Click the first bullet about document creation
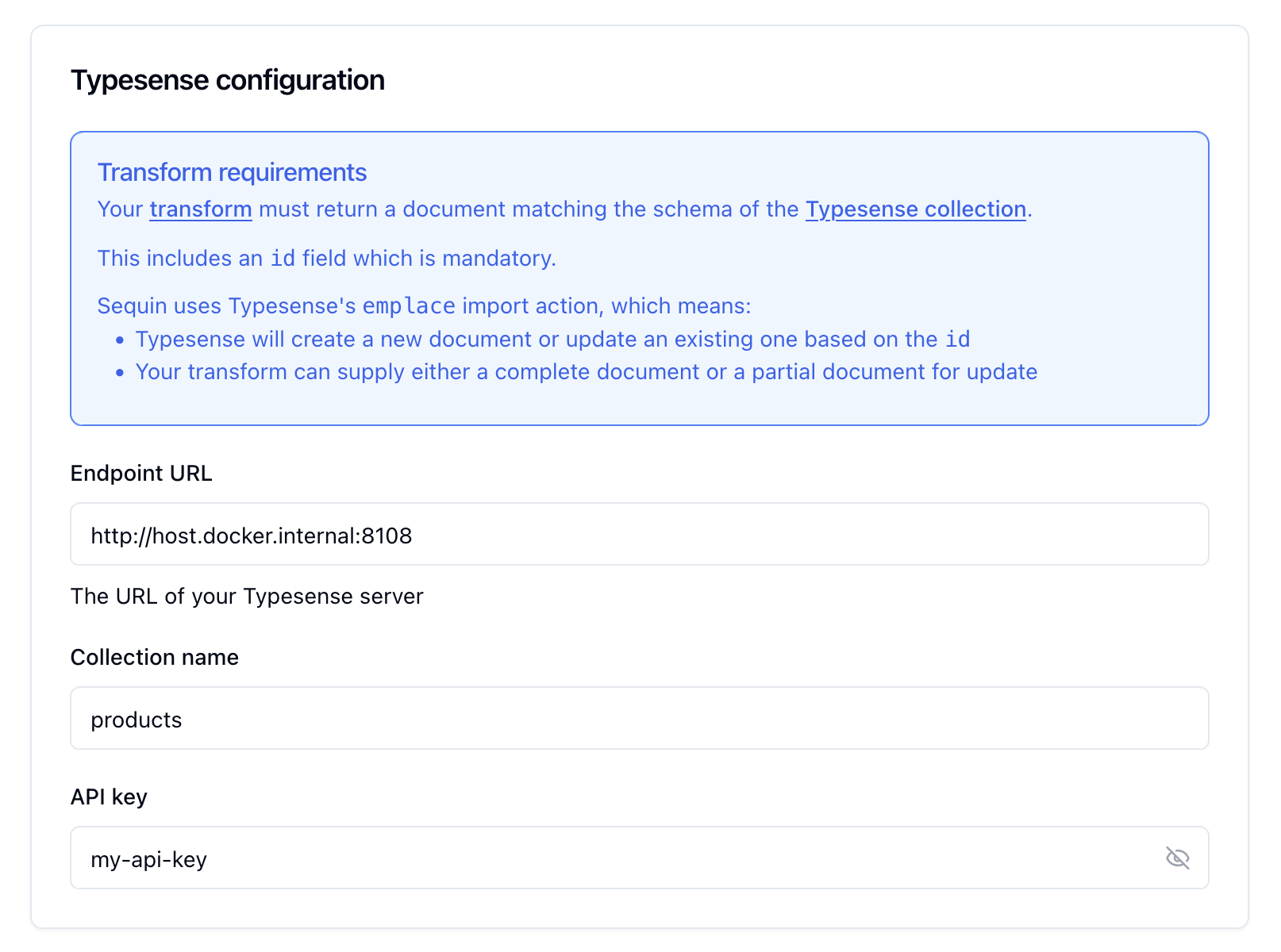 tap(552, 339)
